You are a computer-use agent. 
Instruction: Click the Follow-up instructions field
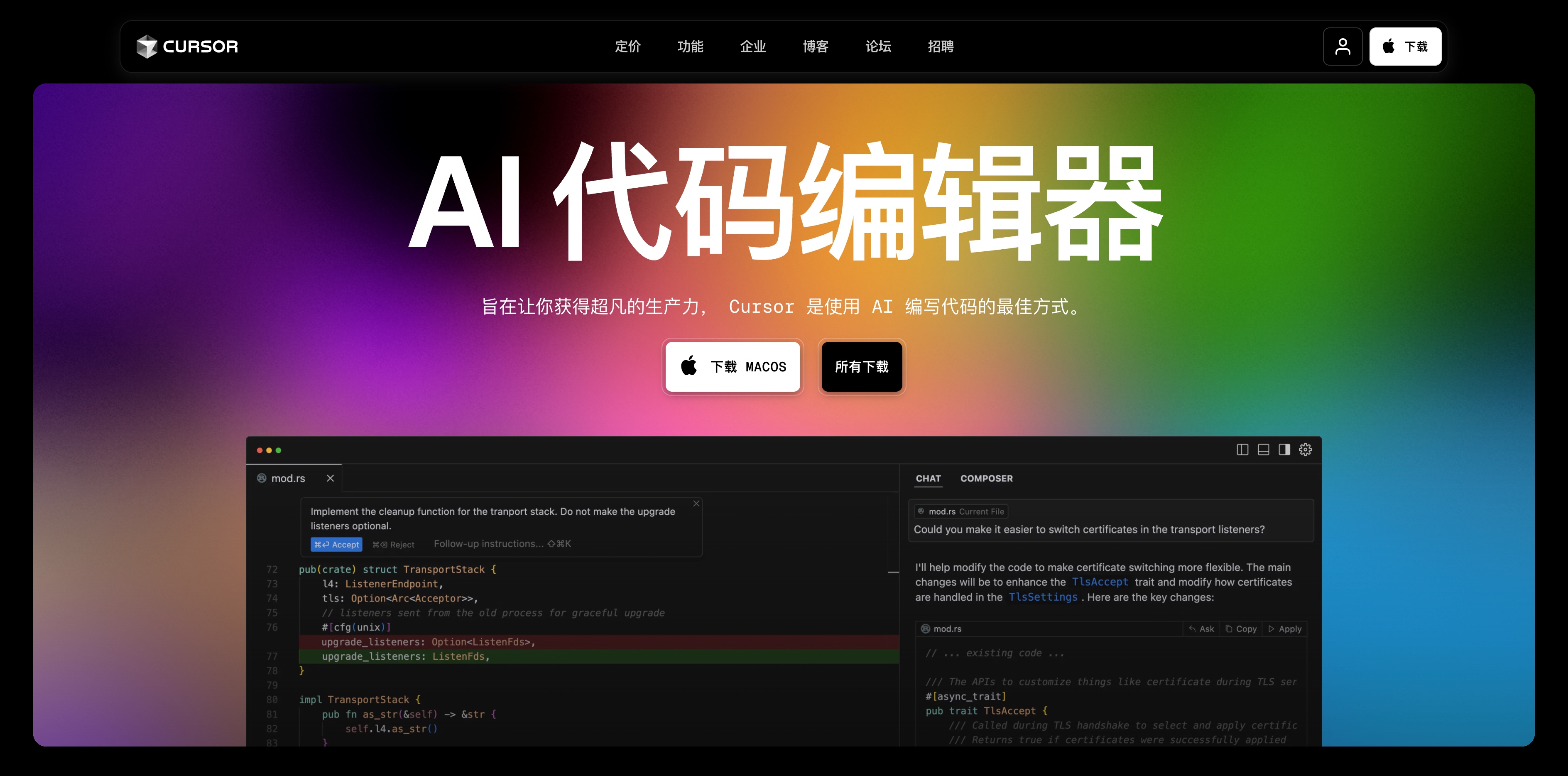(x=502, y=544)
